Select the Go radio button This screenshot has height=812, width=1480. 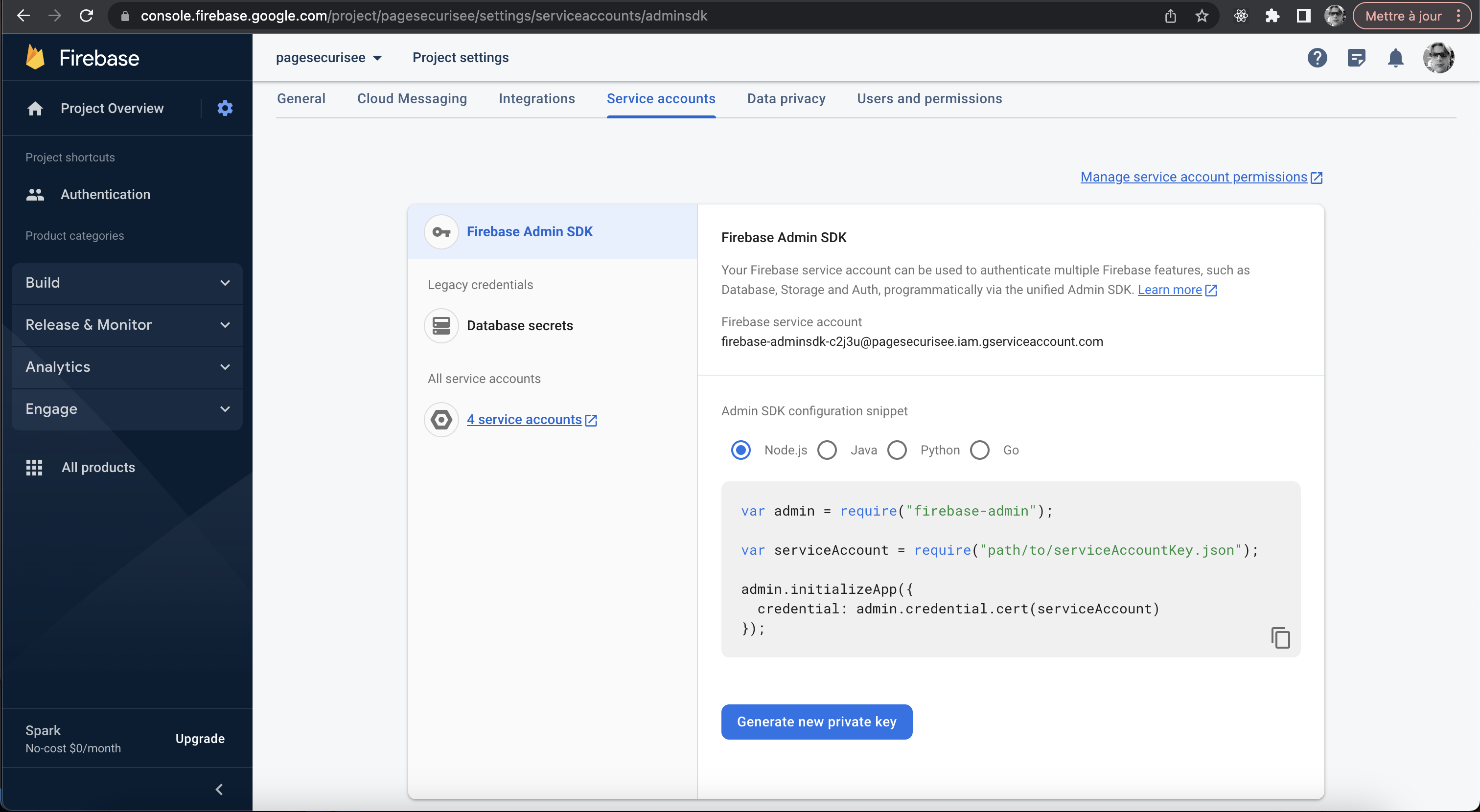coord(980,450)
